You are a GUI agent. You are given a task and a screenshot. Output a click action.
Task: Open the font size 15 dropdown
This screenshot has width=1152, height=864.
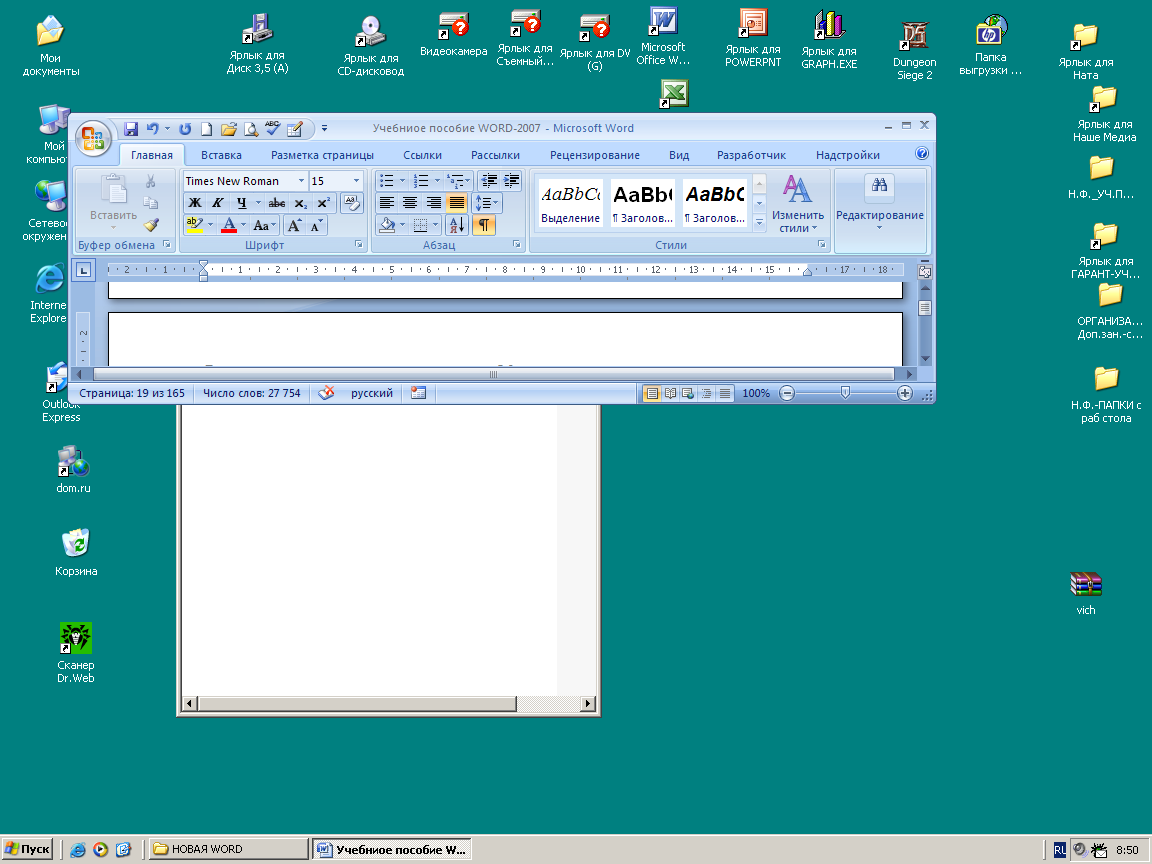[x=356, y=181]
